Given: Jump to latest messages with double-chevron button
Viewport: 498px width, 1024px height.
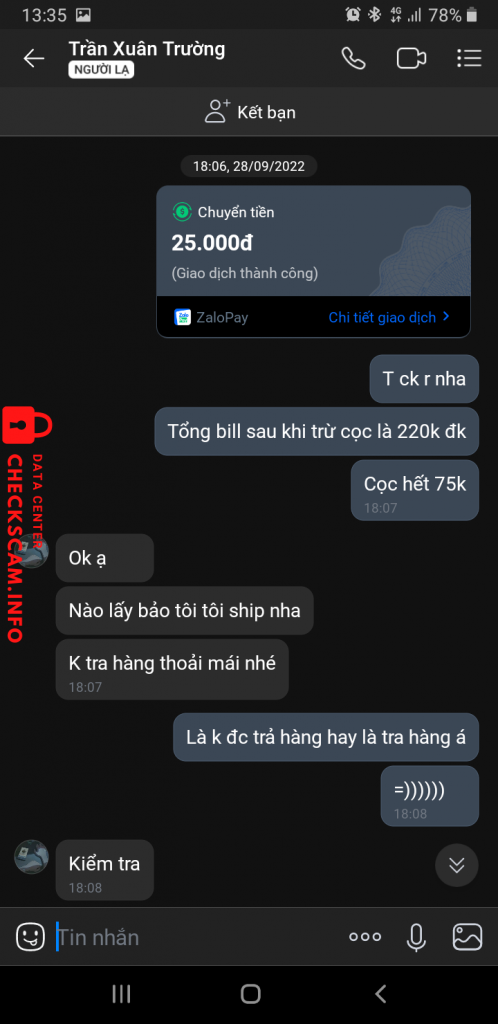Looking at the screenshot, I should [x=457, y=865].
